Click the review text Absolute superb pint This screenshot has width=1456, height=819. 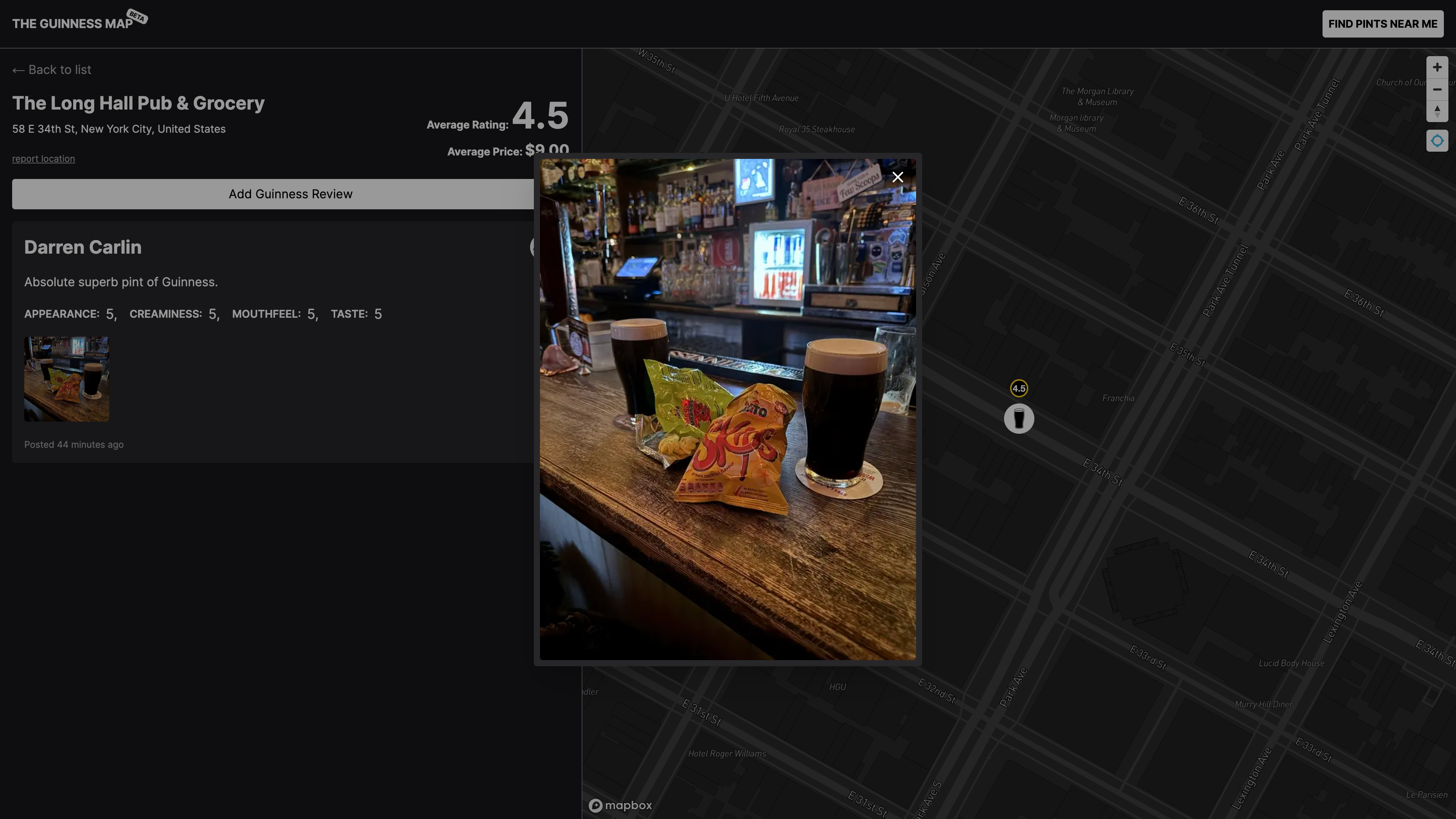tap(121, 282)
